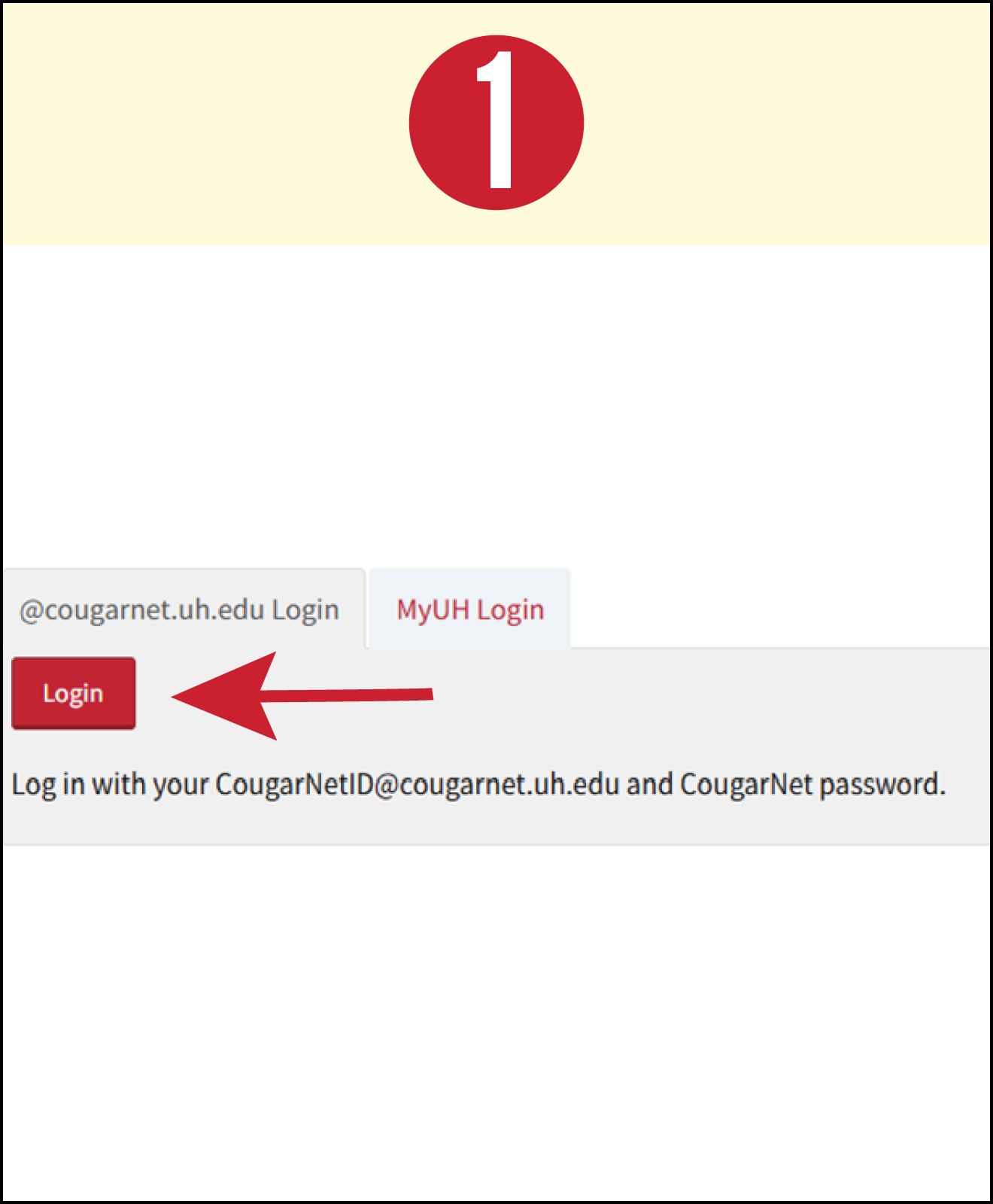Click the red Login button
Viewport: 993px width, 1204px height.
74,693
